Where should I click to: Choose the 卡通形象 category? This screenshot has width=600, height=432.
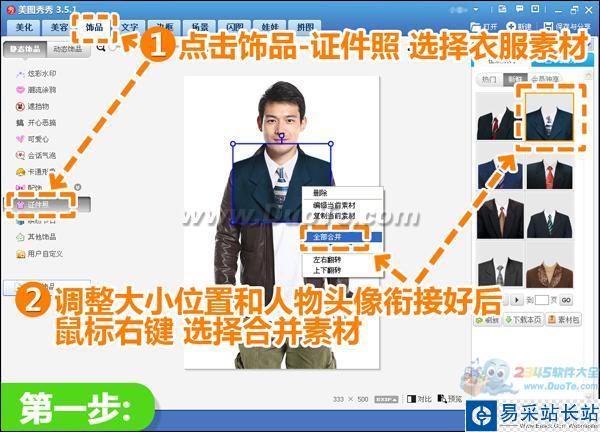point(37,172)
